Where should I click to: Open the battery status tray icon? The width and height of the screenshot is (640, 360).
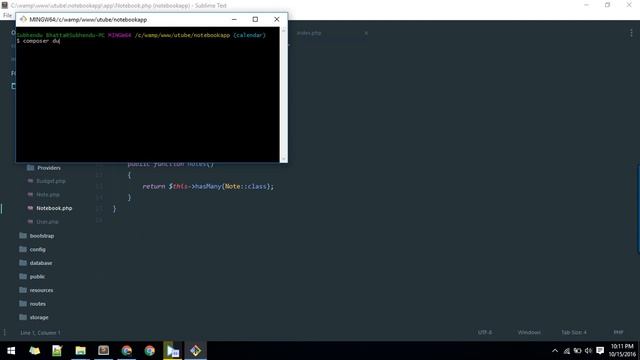coord(577,351)
